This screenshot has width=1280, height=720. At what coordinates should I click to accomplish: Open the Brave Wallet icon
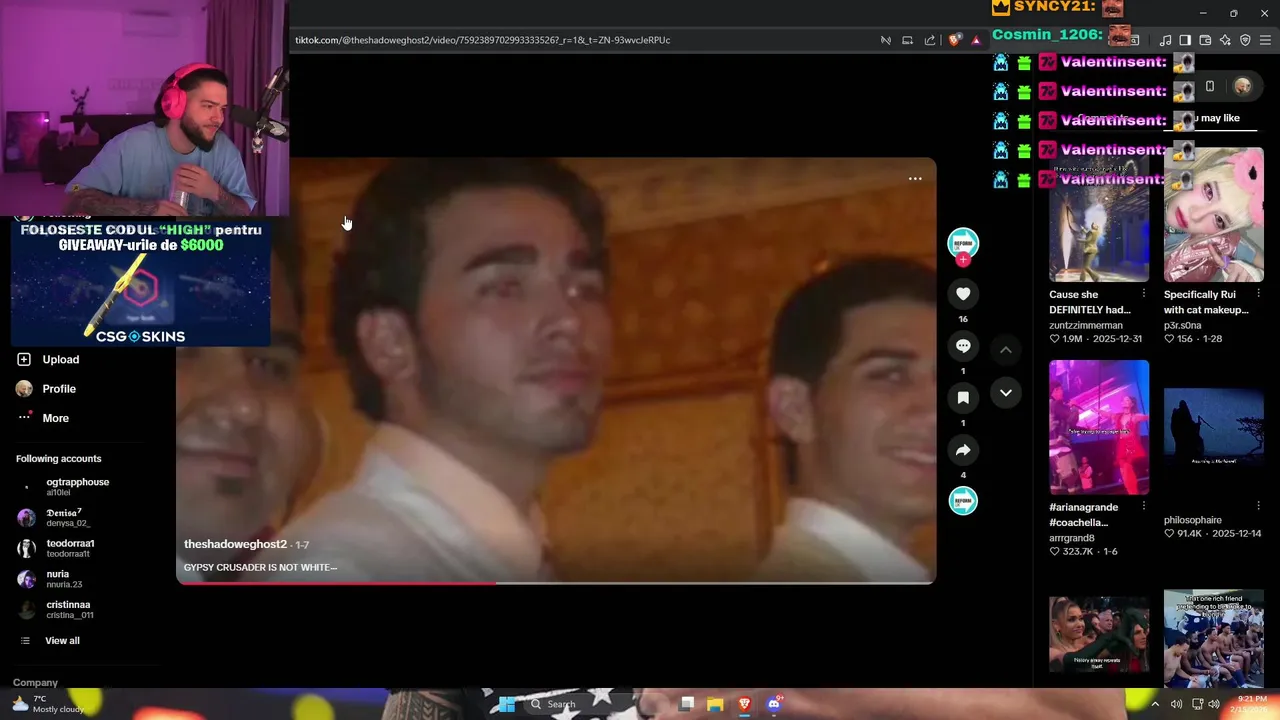click(x=1205, y=40)
